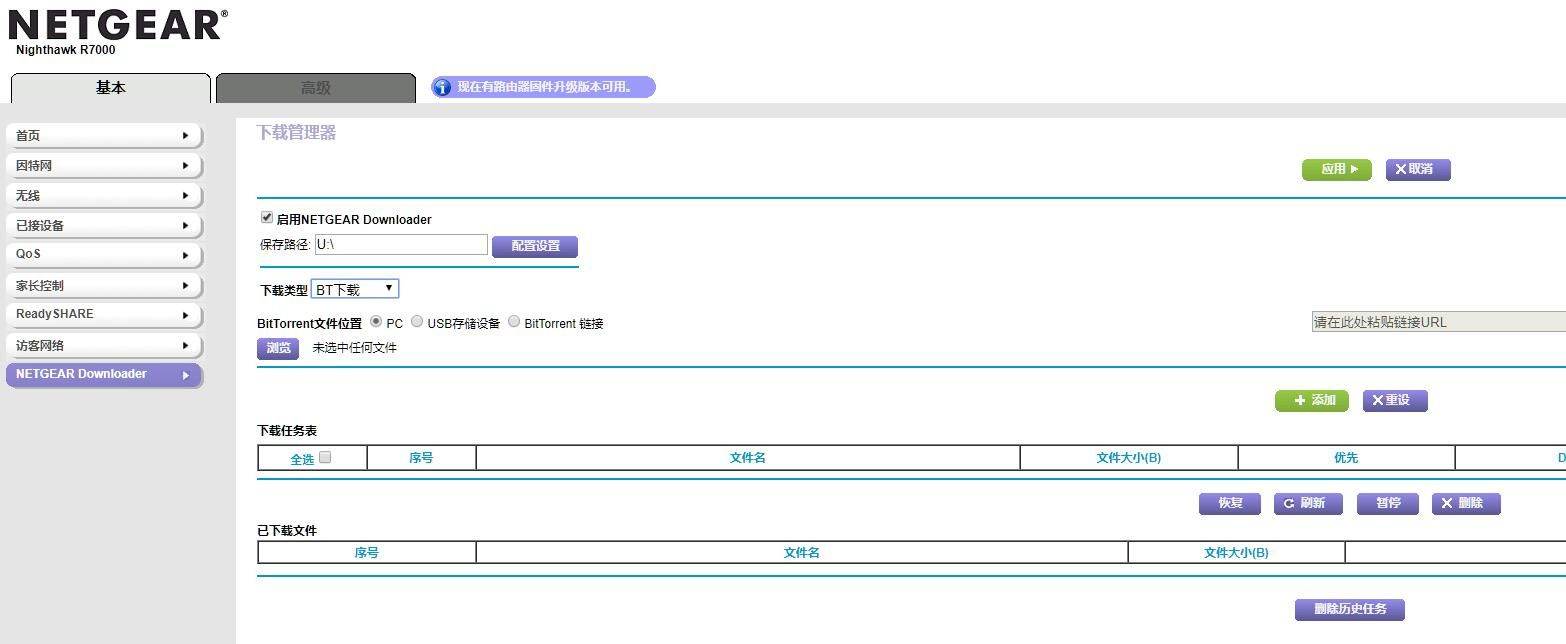Viewport: 1566px width, 644px height.
Task: Click the 删除 delete button with X
Action: tap(1466, 504)
